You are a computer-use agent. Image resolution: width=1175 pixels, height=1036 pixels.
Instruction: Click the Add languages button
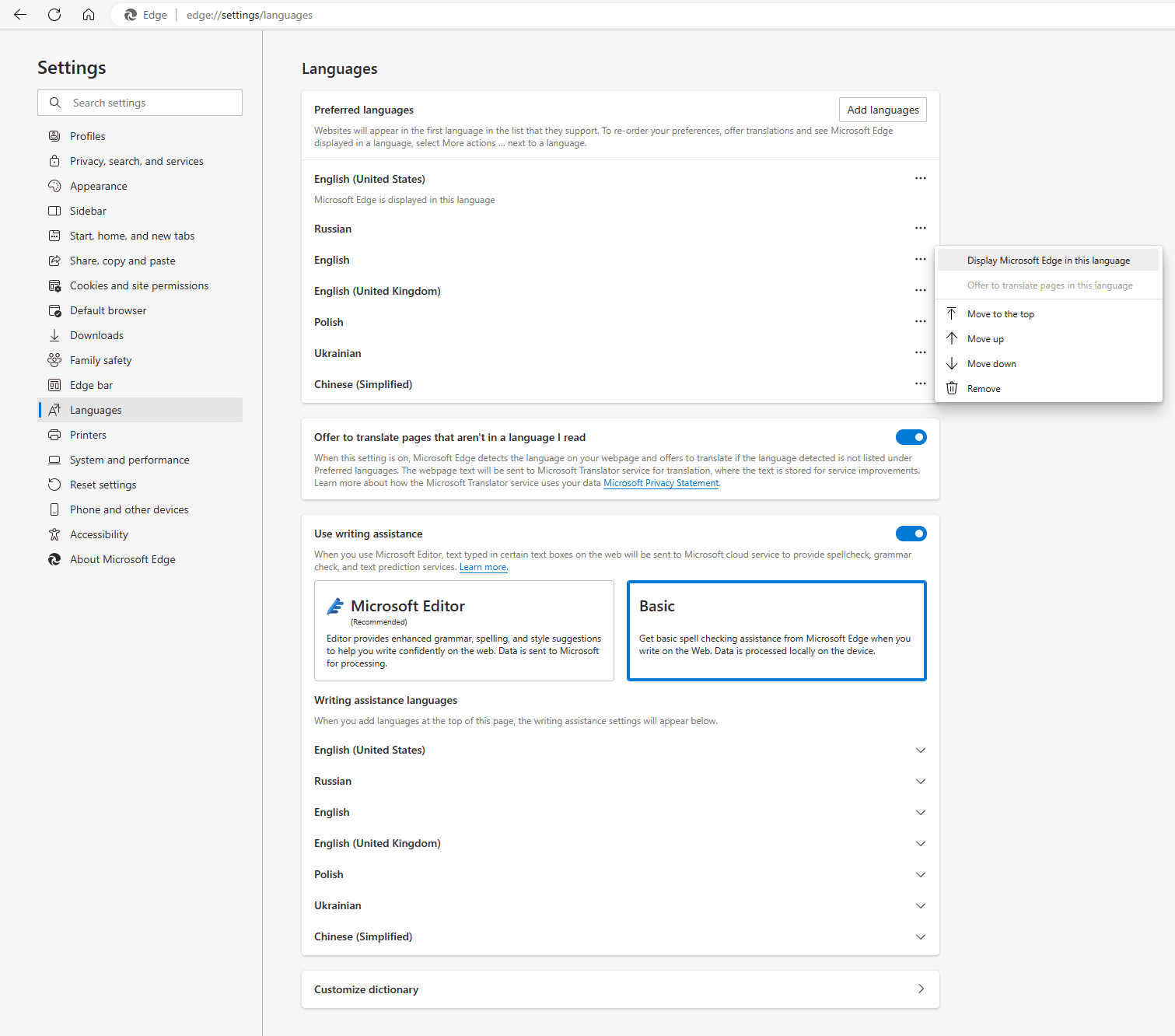(x=883, y=110)
